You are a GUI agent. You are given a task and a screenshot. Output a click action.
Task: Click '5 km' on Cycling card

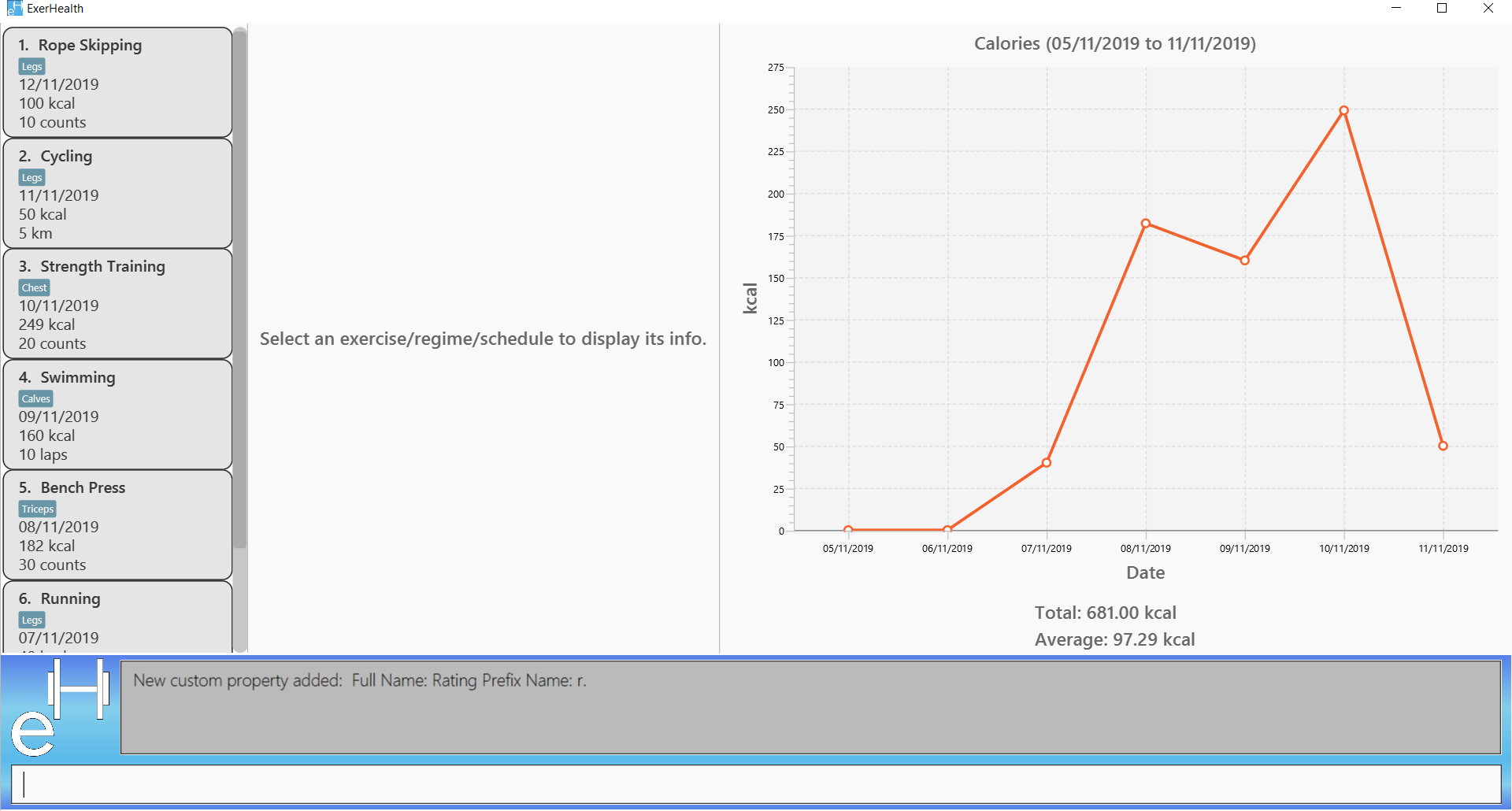pos(35,233)
